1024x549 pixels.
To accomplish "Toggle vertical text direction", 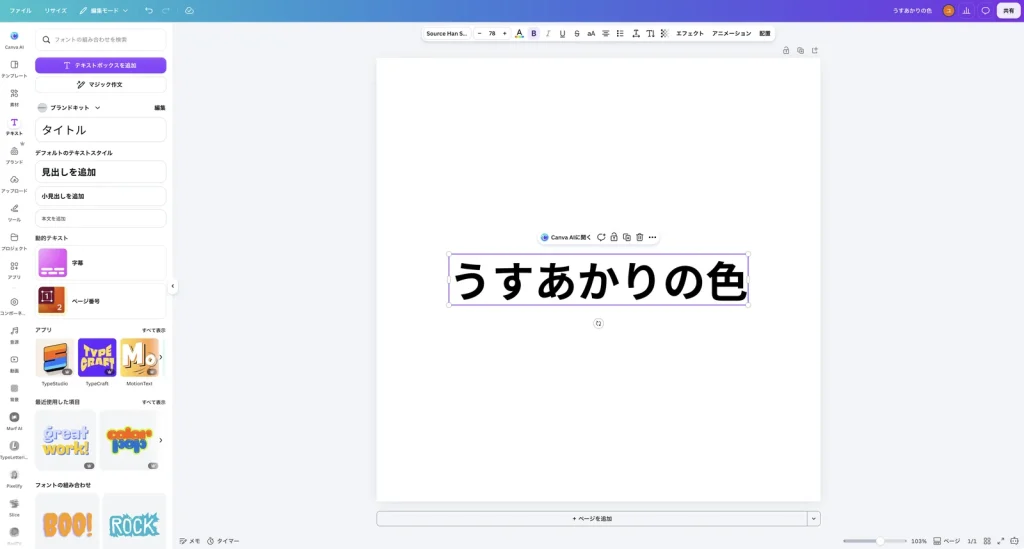I will click(x=650, y=33).
